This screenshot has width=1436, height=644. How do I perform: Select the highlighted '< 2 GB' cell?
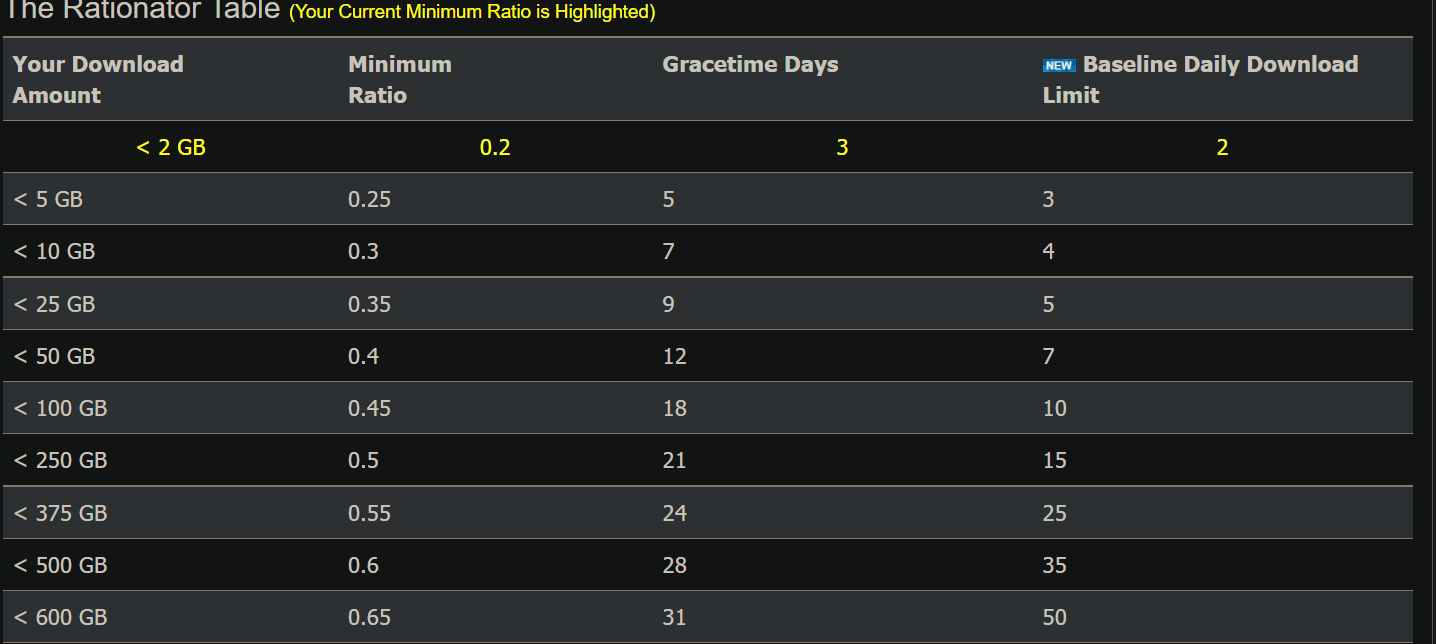pyautogui.click(x=171, y=148)
